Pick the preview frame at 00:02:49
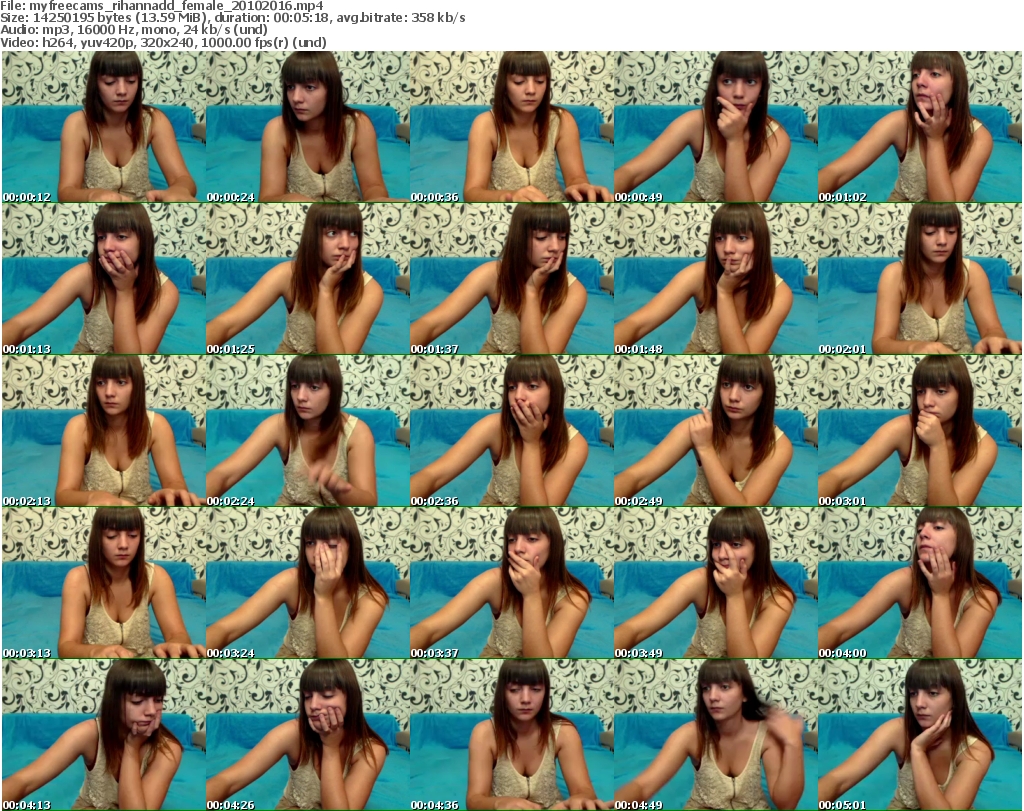Viewport: 1024px width, 811px height. coord(716,431)
